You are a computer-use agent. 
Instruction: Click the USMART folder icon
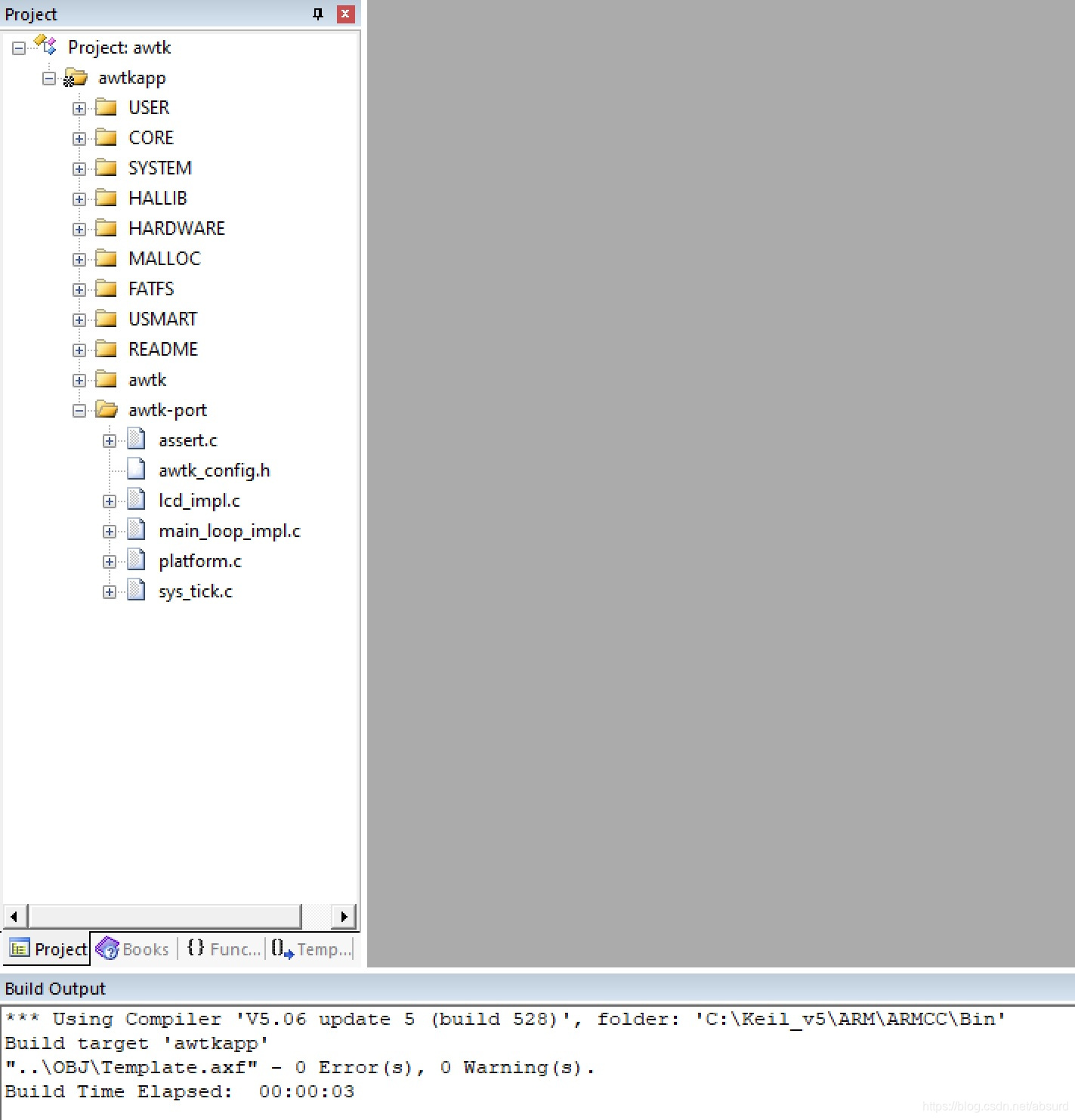click(x=107, y=319)
